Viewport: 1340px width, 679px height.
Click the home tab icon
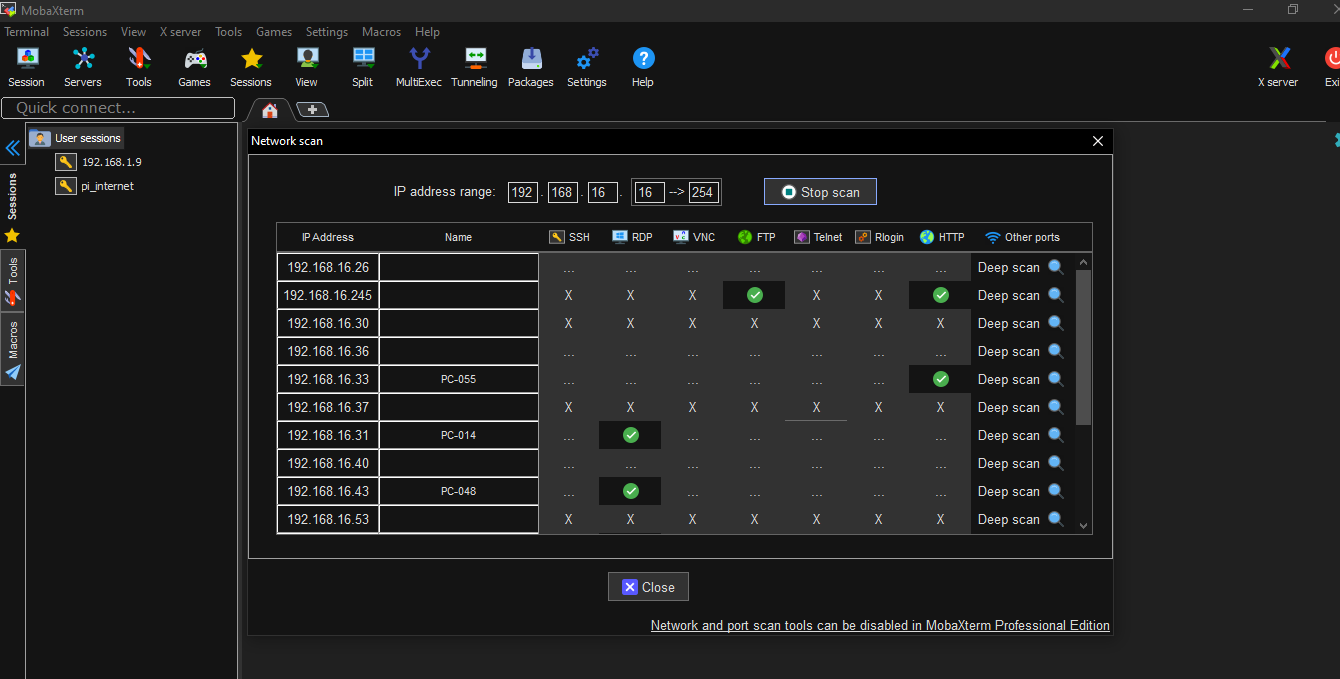point(269,110)
